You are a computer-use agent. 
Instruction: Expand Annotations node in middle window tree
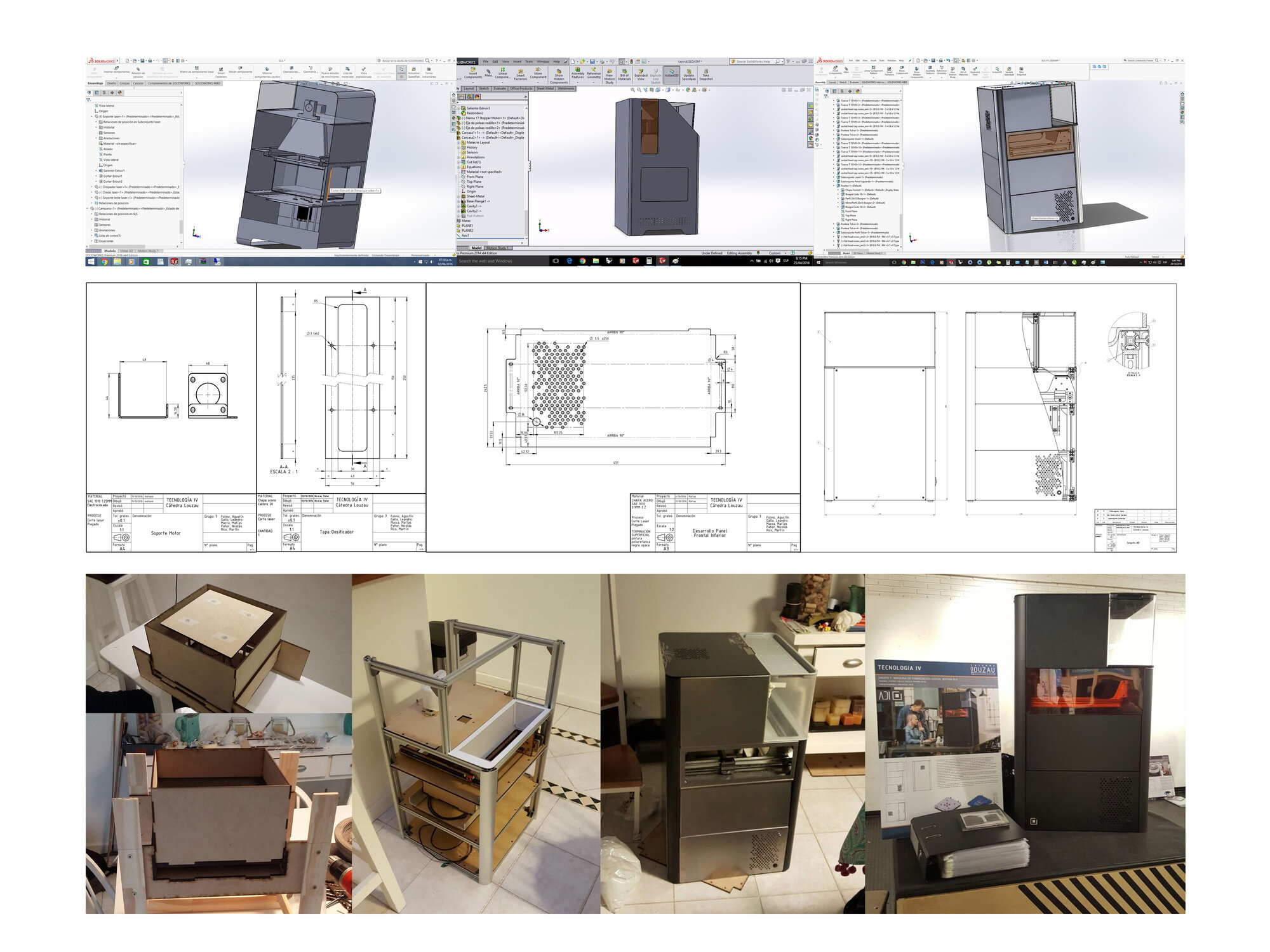tap(458, 157)
